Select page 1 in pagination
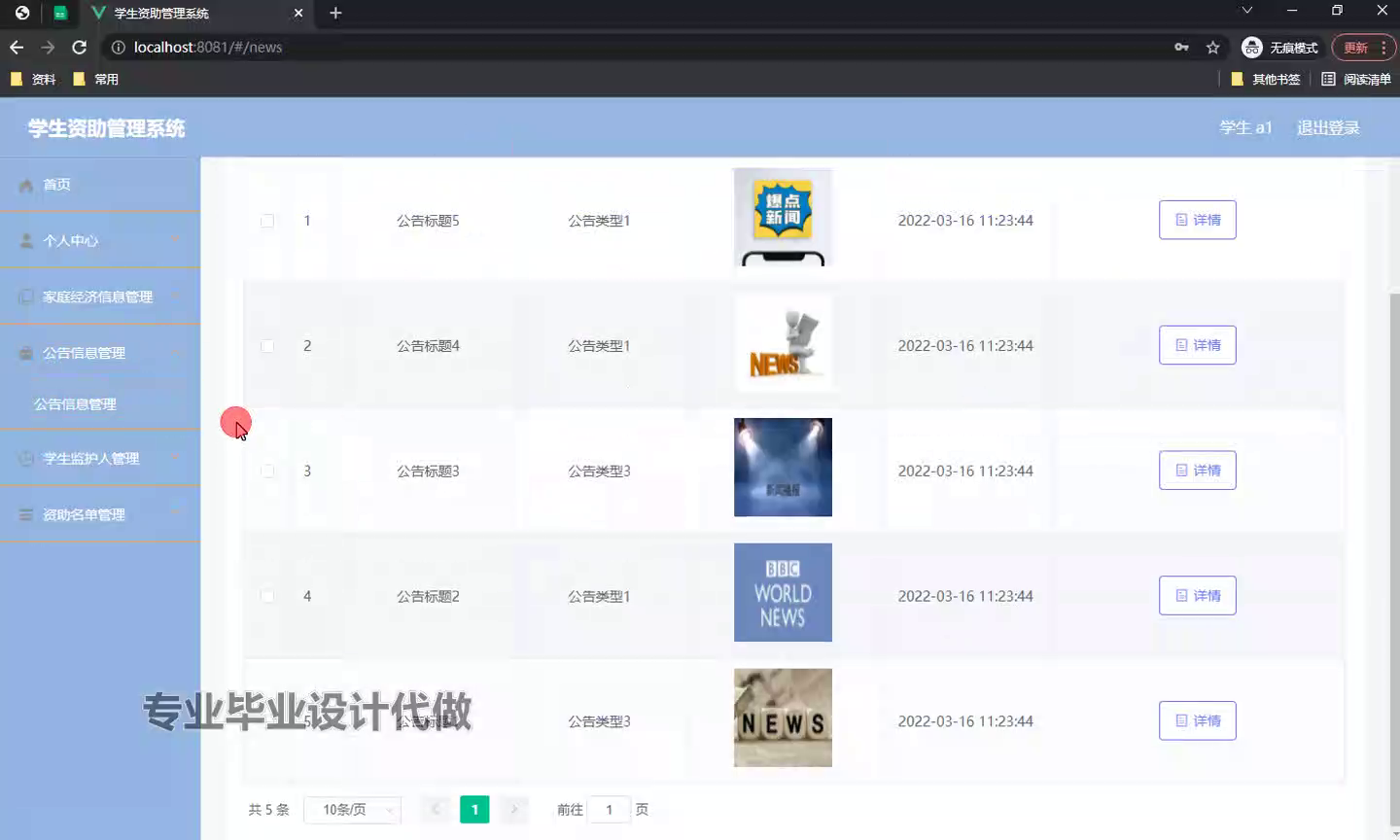Screen dimensions: 1400x840 point(474,810)
